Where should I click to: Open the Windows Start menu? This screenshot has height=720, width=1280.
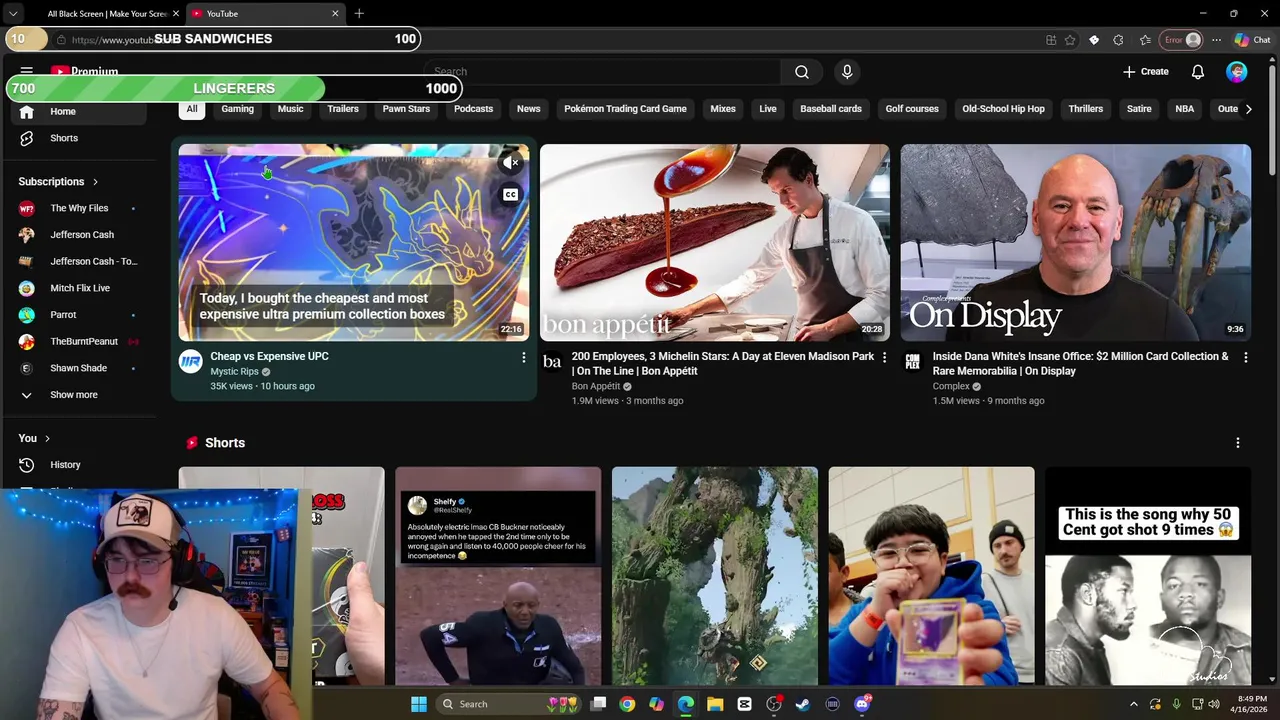(x=419, y=704)
